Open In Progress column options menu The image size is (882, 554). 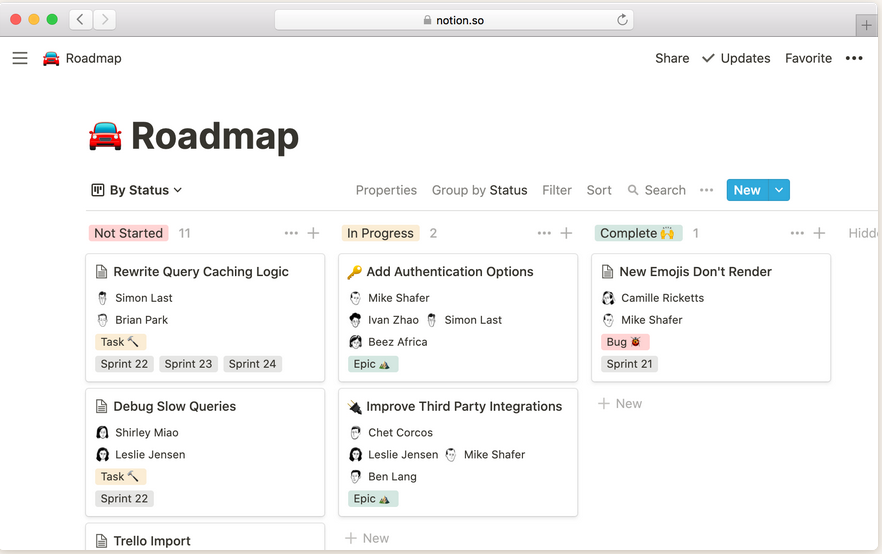click(x=544, y=233)
